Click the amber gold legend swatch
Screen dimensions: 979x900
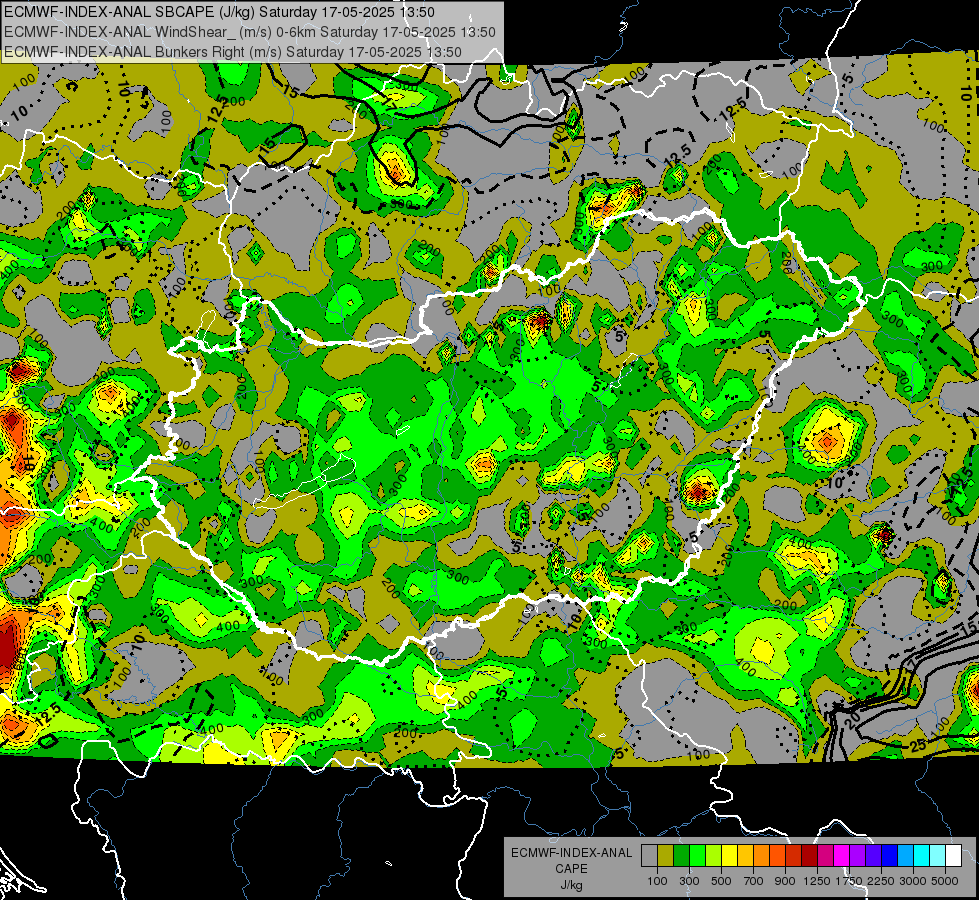[x=745, y=856]
